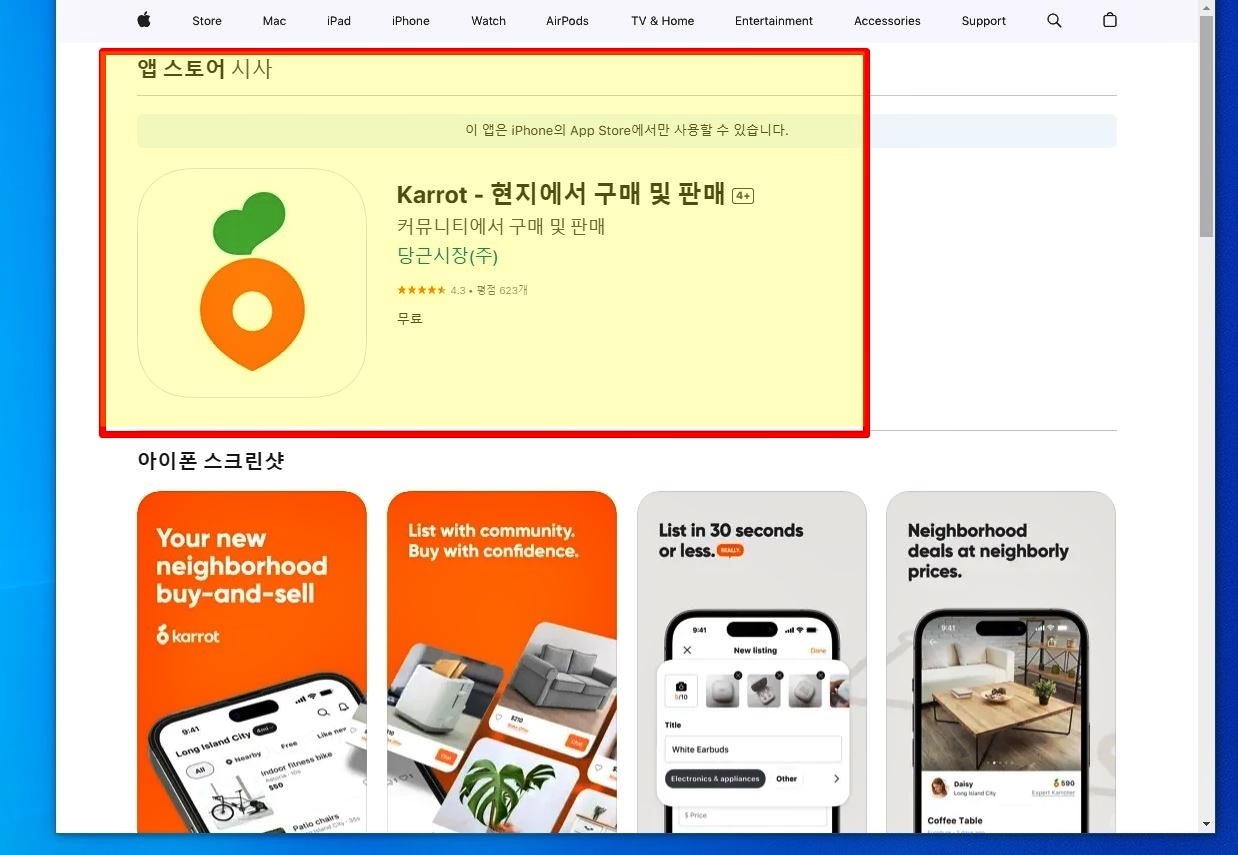Open the 'List in 30 seconds' screenshot

(752, 661)
